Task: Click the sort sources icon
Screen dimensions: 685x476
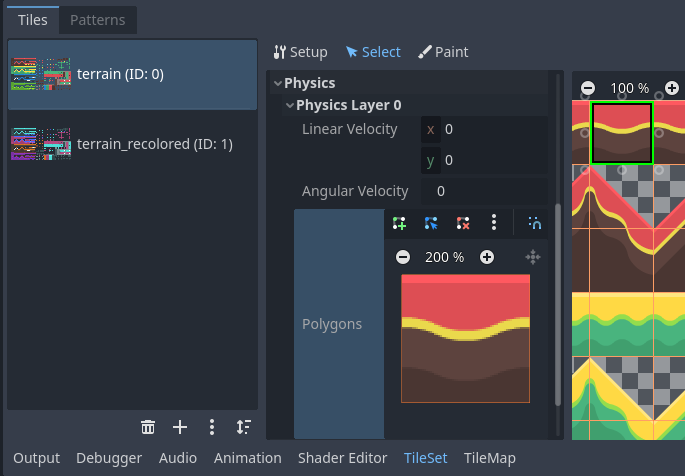Action: (x=243, y=427)
